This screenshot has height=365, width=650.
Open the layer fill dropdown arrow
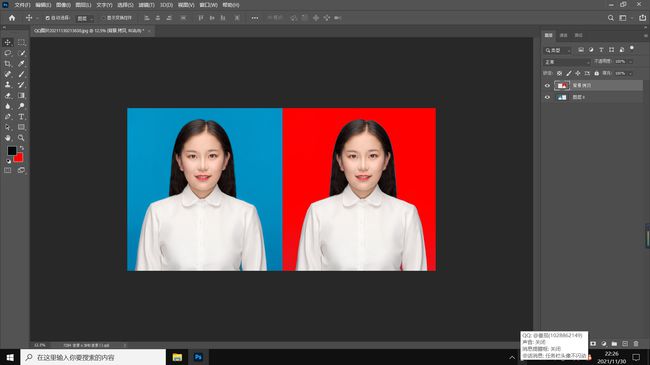tap(631, 73)
